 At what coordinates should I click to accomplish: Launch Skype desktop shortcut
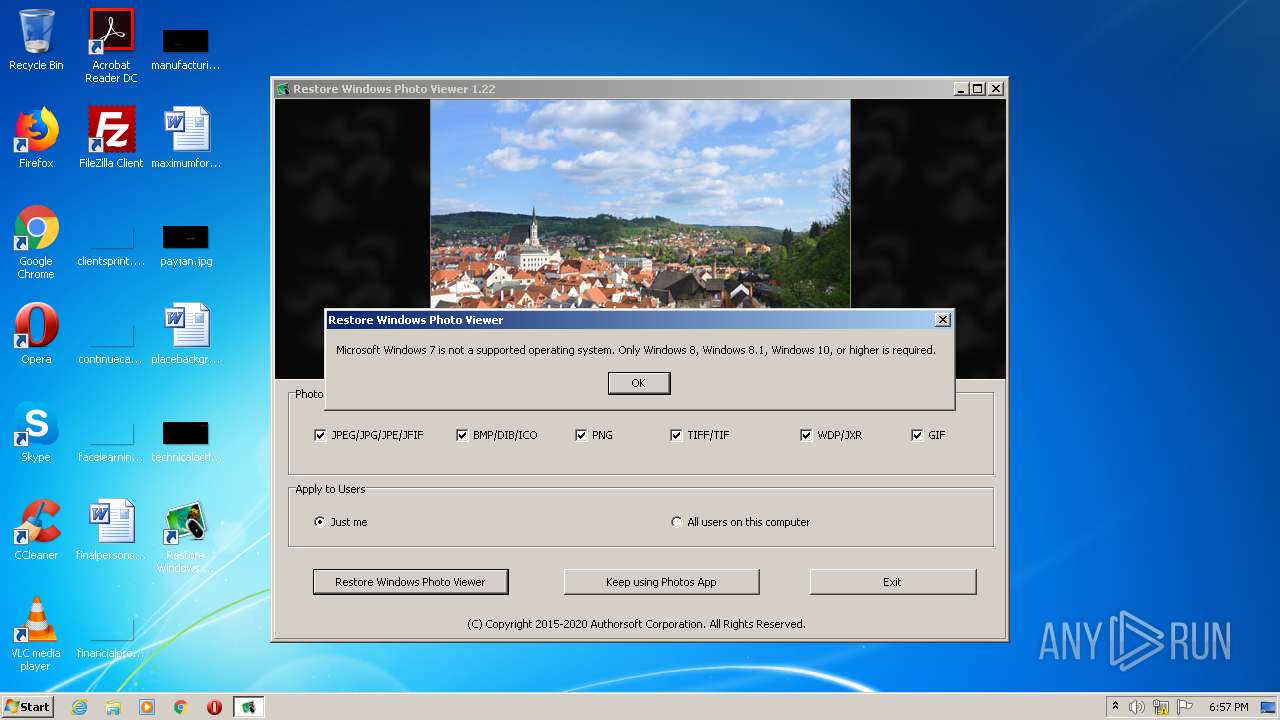36,432
